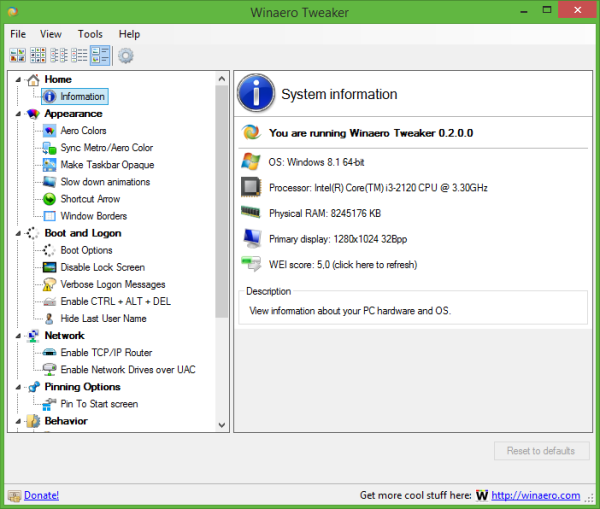Collapse the Behavior tree node
The image size is (600, 509).
(x=18, y=421)
